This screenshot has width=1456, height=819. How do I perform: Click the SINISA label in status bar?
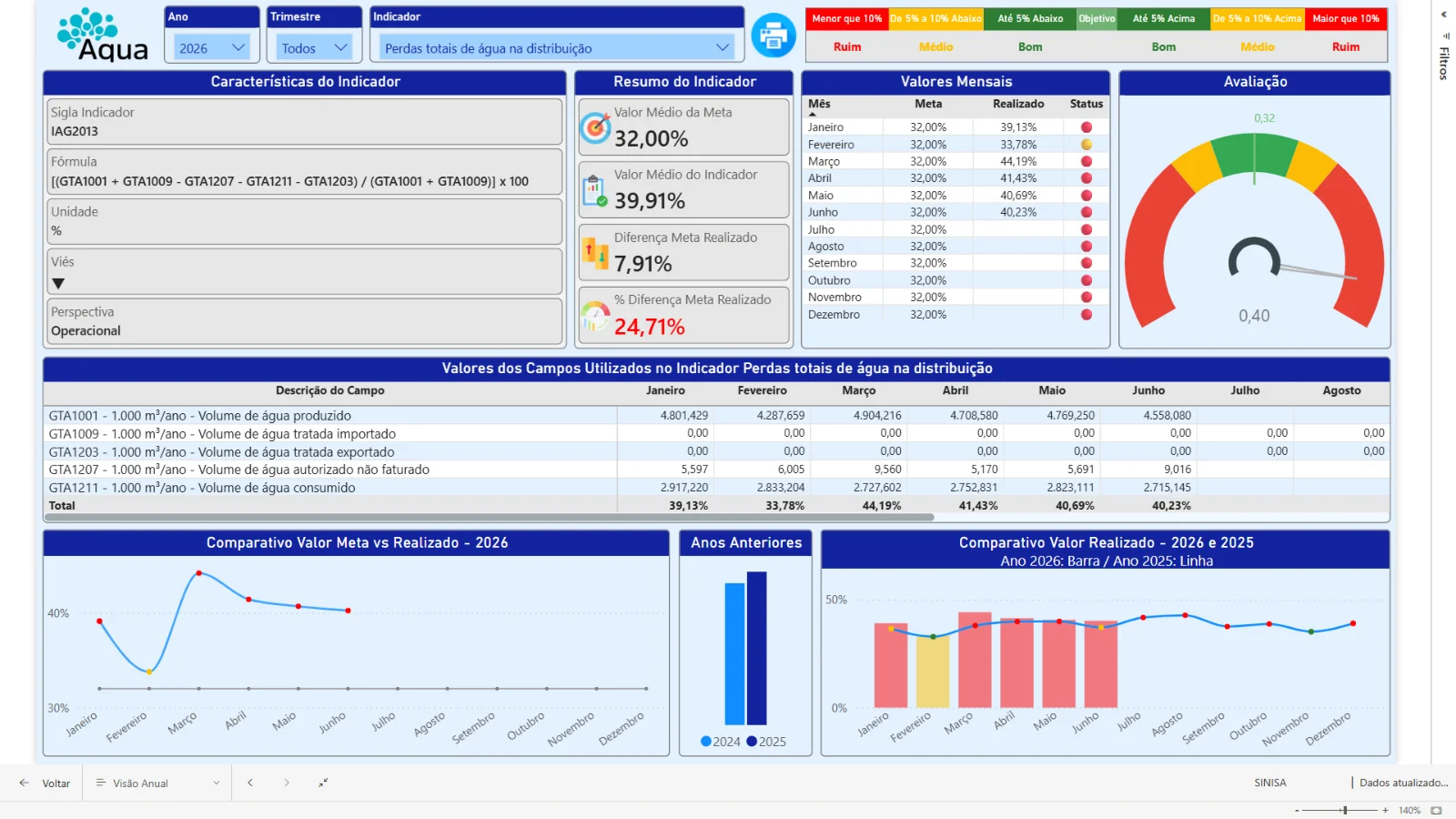(x=1270, y=783)
